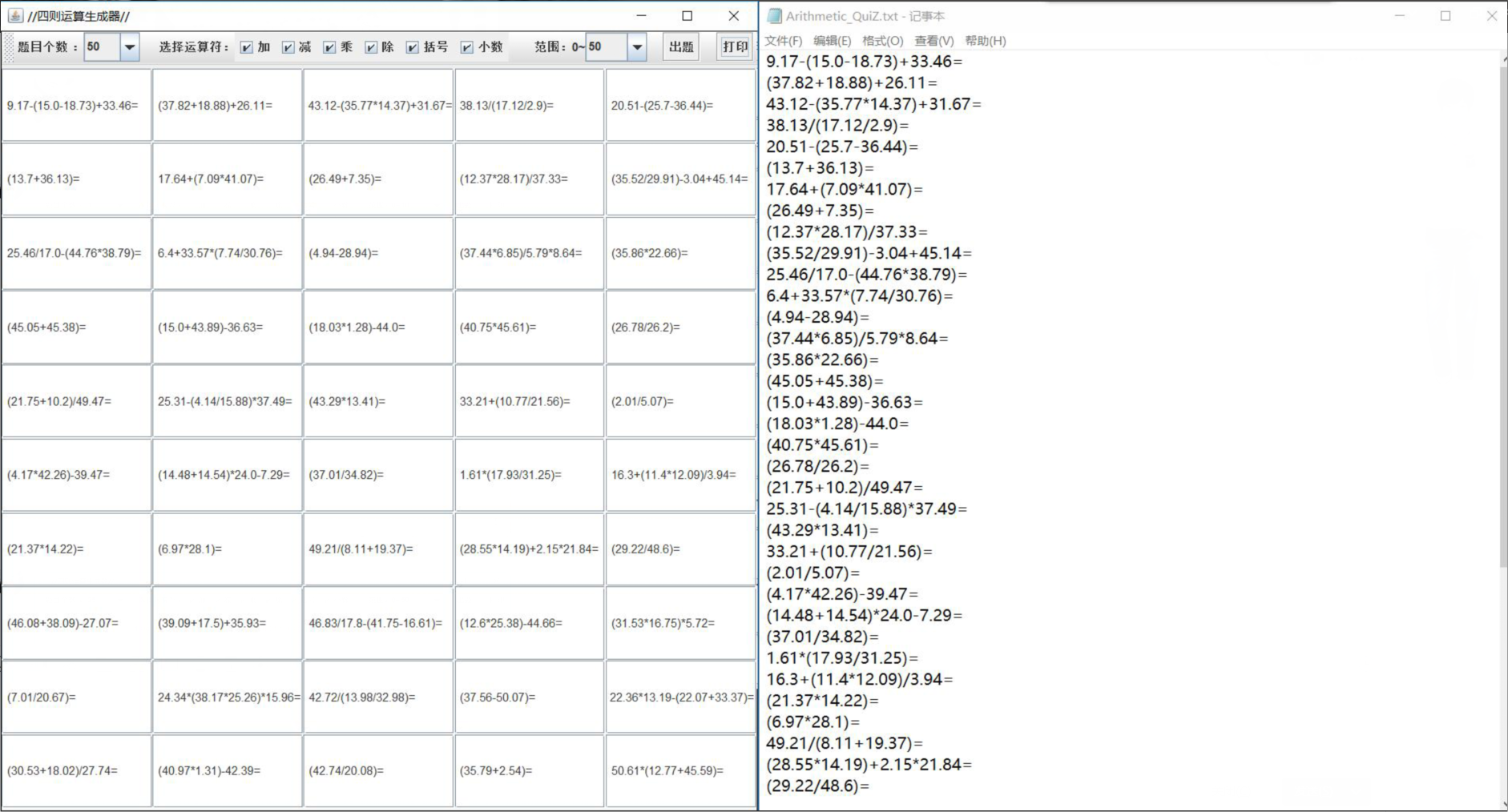
Task: Select grid cell (26.49+7.35)=
Action: click(378, 179)
